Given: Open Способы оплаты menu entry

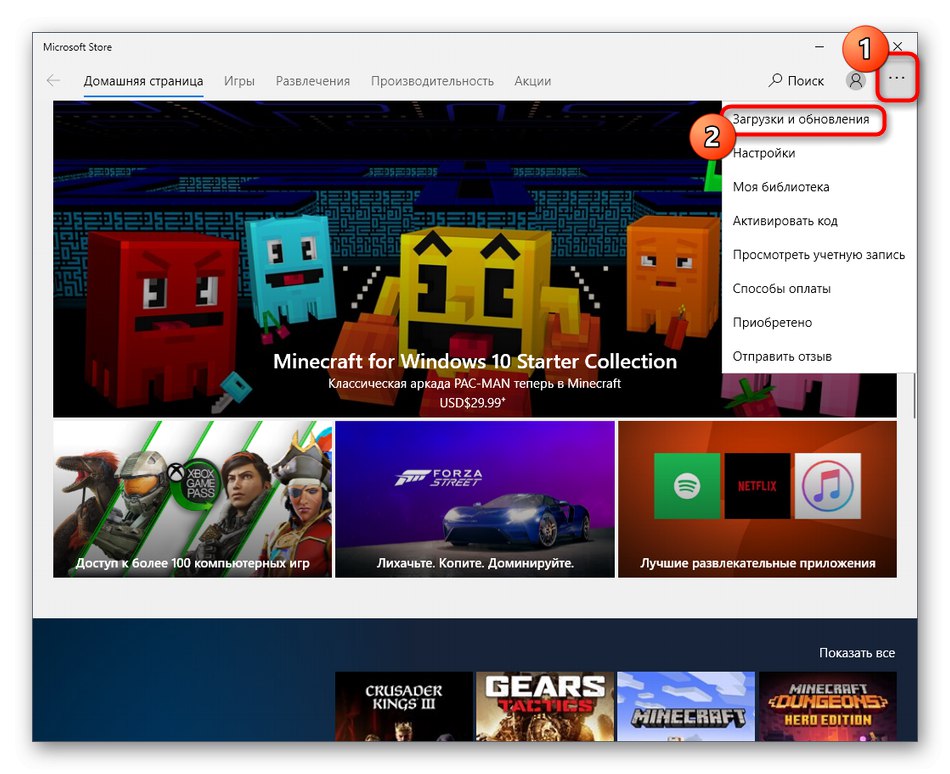Looking at the screenshot, I should (x=819, y=289).
